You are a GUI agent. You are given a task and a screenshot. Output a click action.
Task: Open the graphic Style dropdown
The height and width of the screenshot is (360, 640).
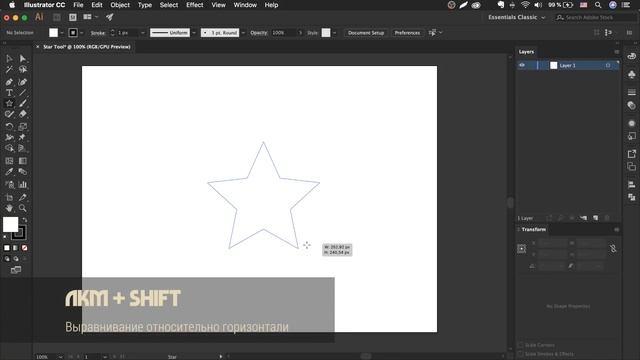[334, 33]
